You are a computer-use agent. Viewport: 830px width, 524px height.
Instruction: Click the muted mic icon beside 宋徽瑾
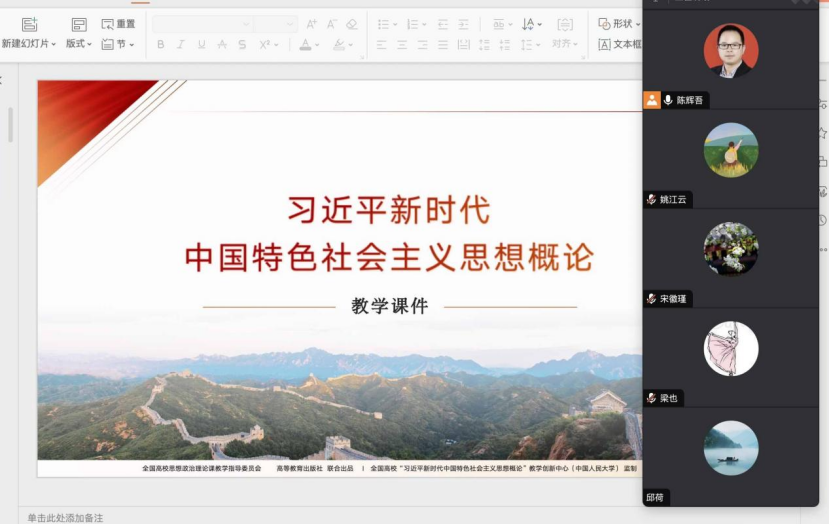pos(652,299)
